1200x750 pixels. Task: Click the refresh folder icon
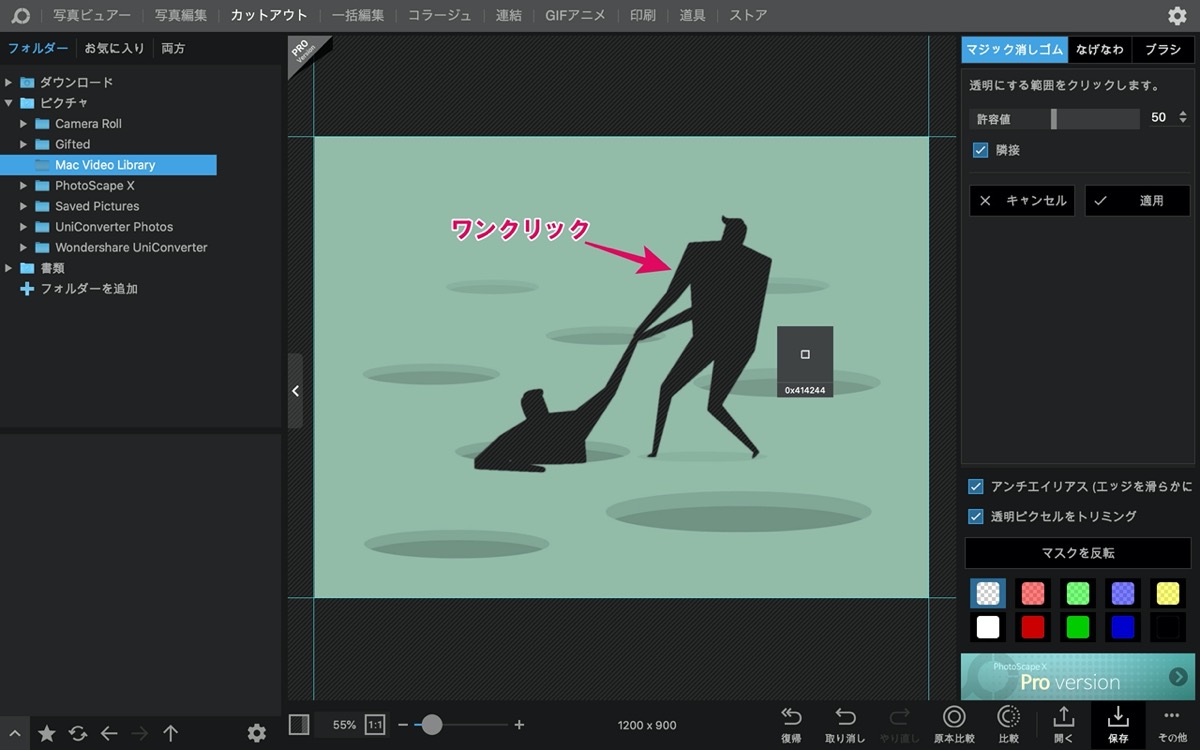(x=78, y=733)
